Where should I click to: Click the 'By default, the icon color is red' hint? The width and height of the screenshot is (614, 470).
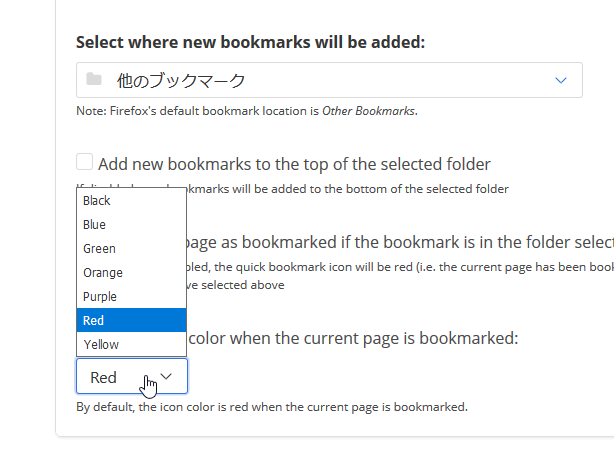pyautogui.click(x=272, y=407)
